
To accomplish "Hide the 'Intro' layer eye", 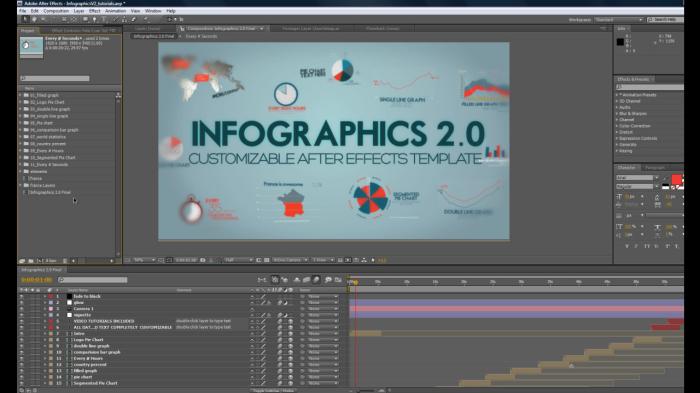I will click(x=21, y=334).
